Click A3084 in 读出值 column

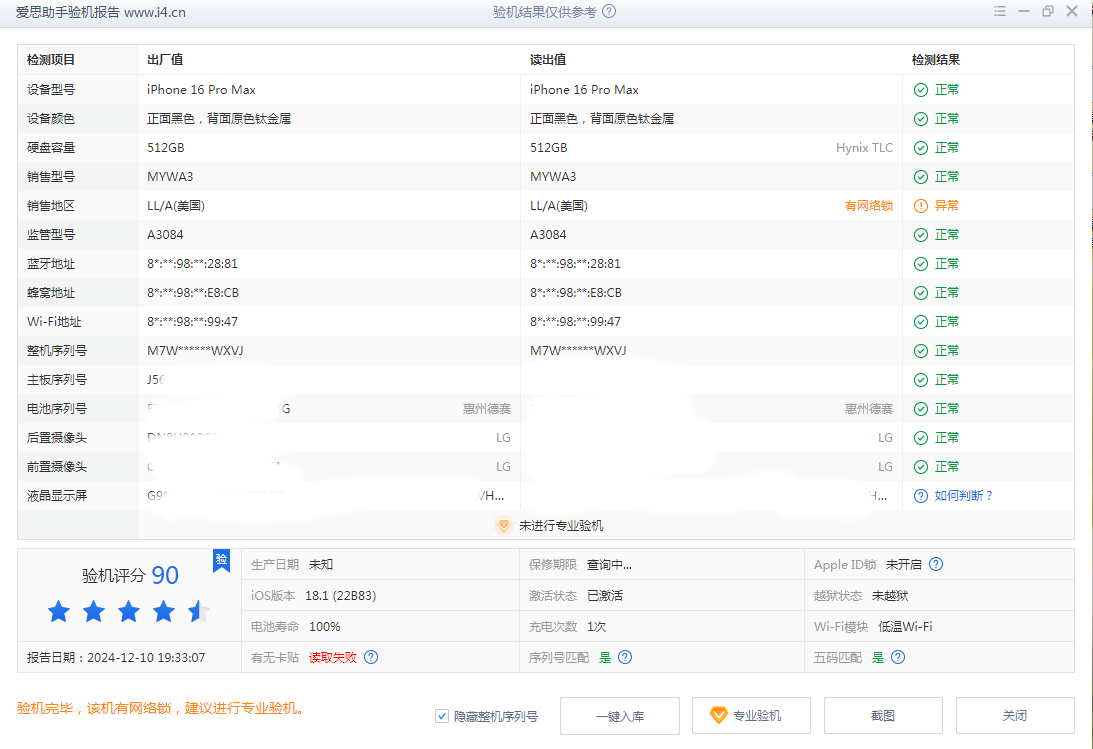[x=548, y=235]
